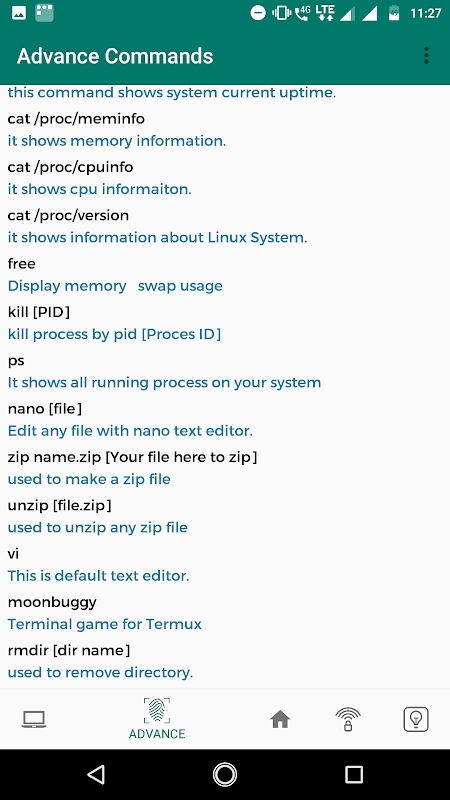Tap the moonbuggy command entry
Viewport: 450px width, 800px height.
click(52, 602)
